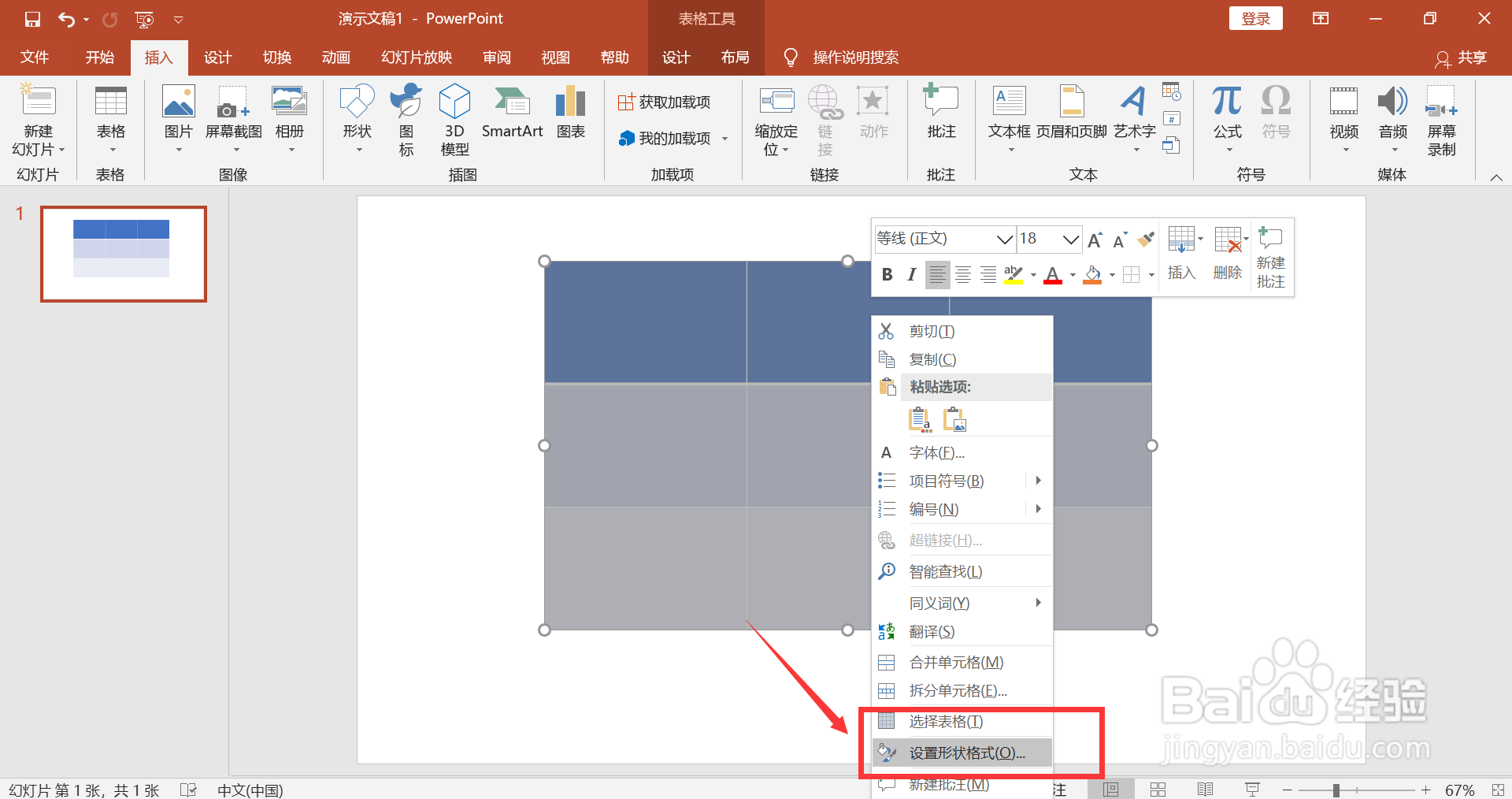Select slide 1 thumbnail

(124, 254)
